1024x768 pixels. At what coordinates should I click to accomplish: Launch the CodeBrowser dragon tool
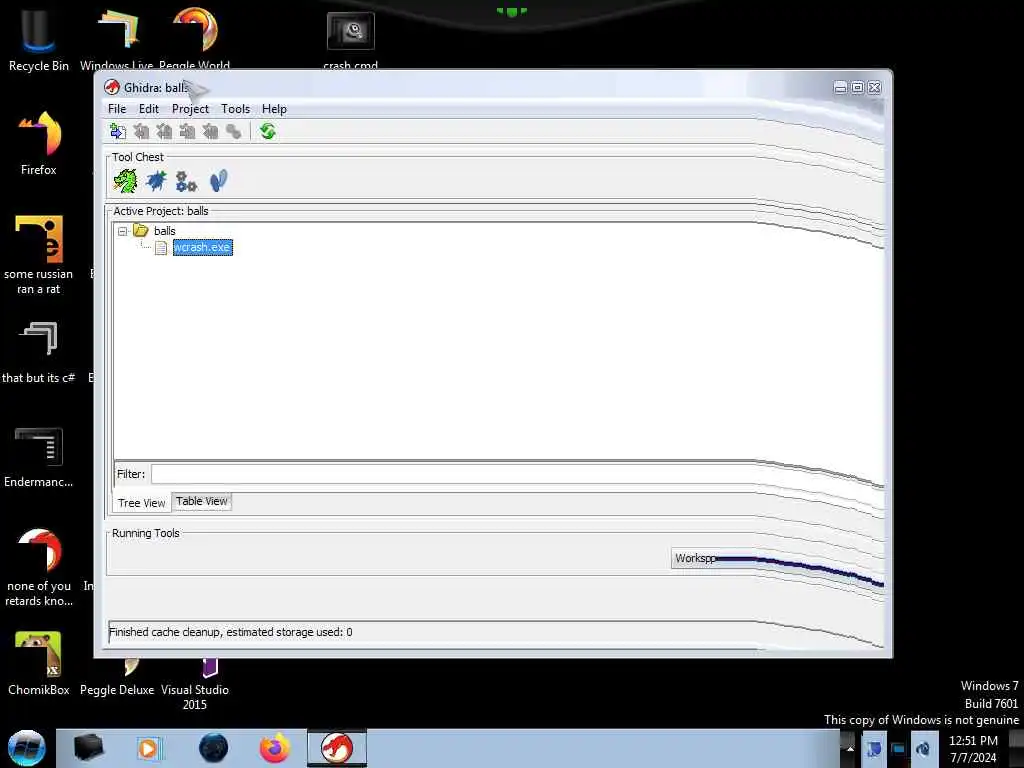(125, 181)
